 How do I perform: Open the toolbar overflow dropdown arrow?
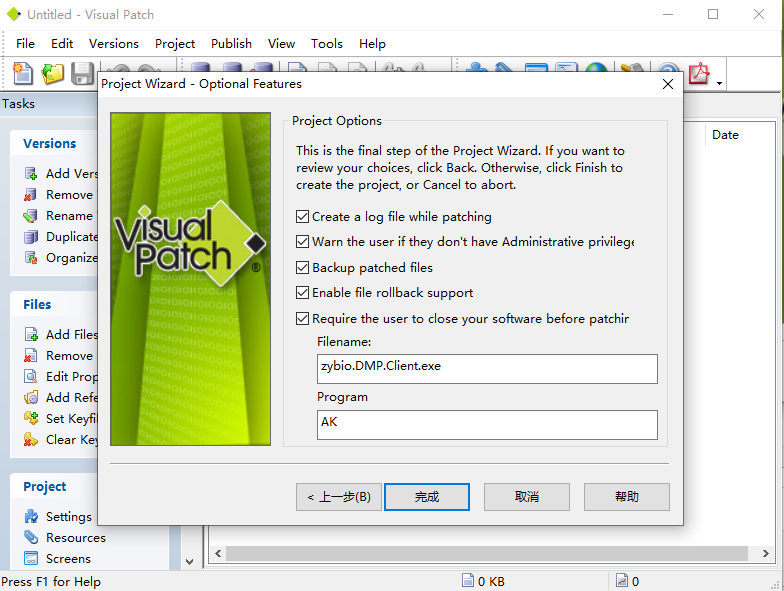[719, 83]
